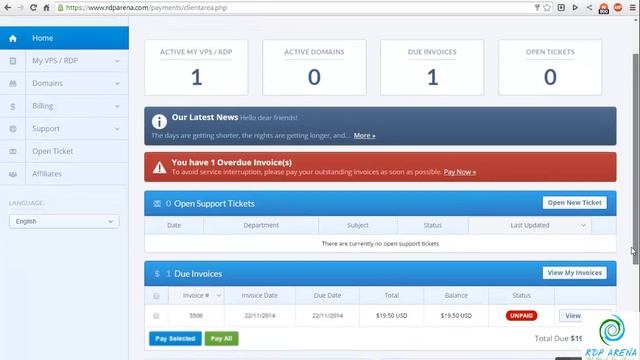Open the Chrome hamburger menu

632,7
